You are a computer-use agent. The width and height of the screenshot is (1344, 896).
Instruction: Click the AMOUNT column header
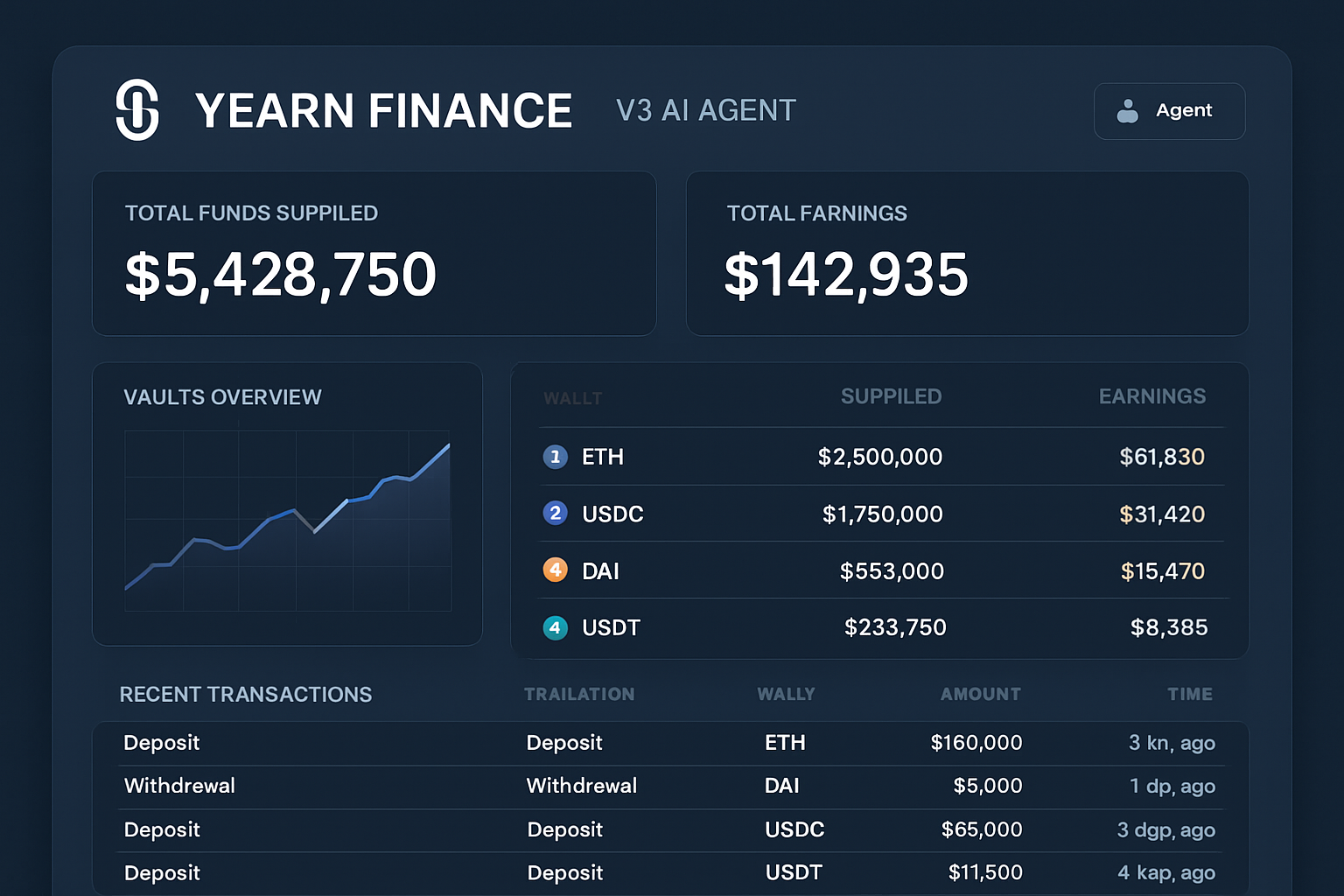[980, 694]
